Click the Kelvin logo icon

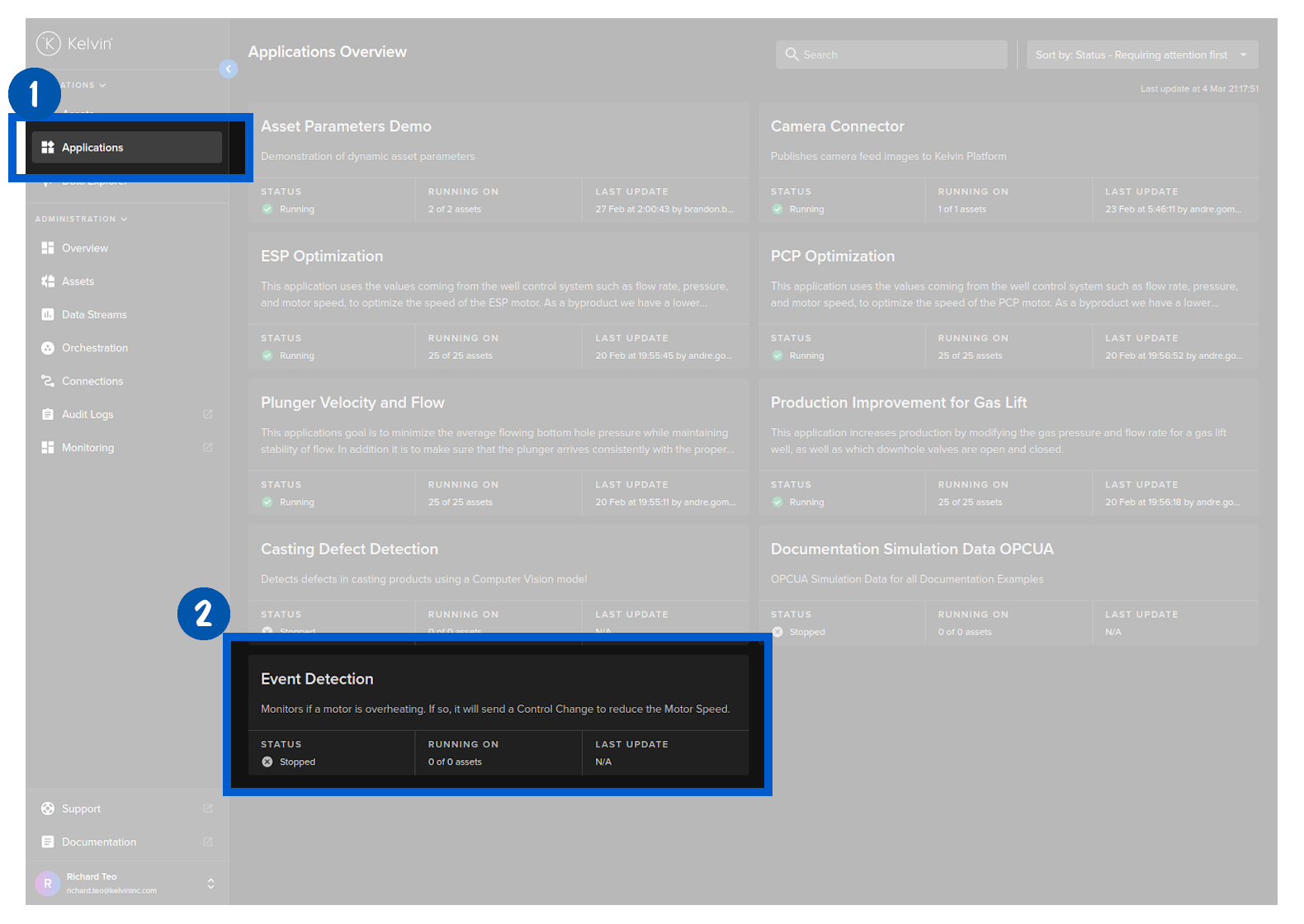(x=49, y=43)
